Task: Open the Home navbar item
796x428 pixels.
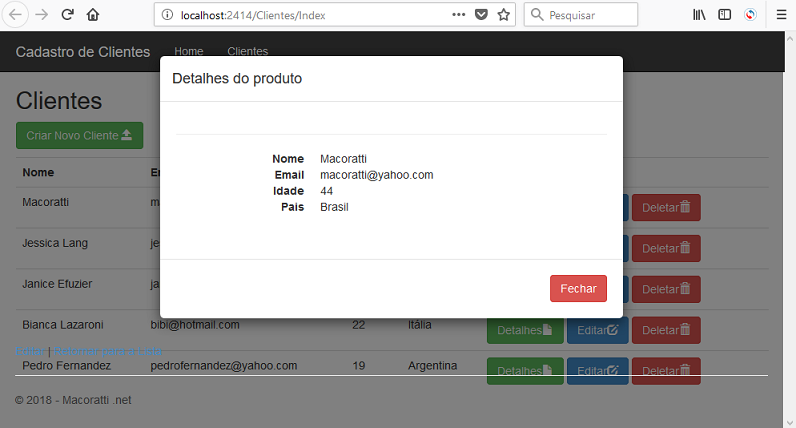Action: tap(188, 51)
